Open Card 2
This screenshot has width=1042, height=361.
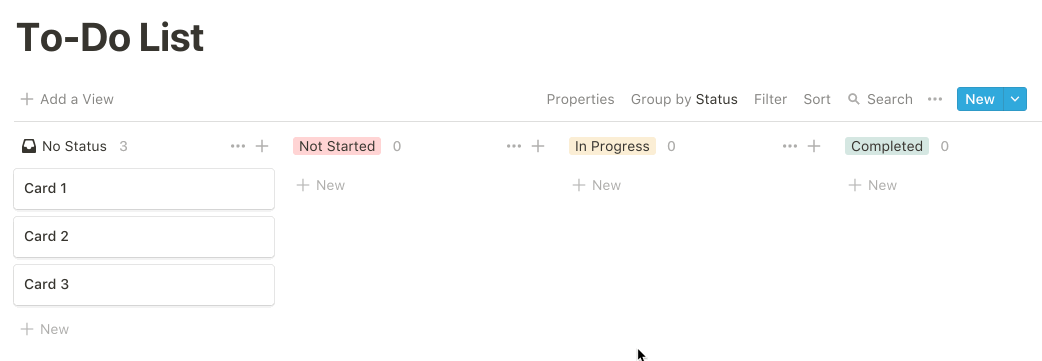point(144,237)
